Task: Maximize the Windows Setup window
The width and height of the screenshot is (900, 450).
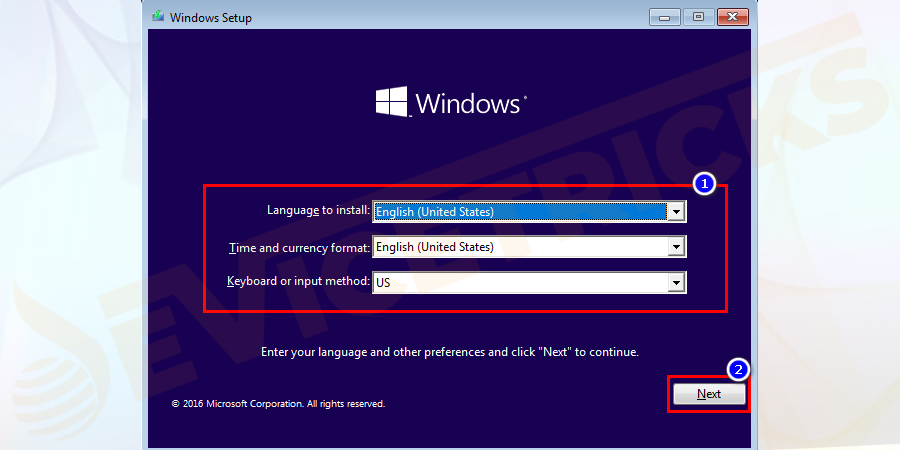Action: coord(699,17)
